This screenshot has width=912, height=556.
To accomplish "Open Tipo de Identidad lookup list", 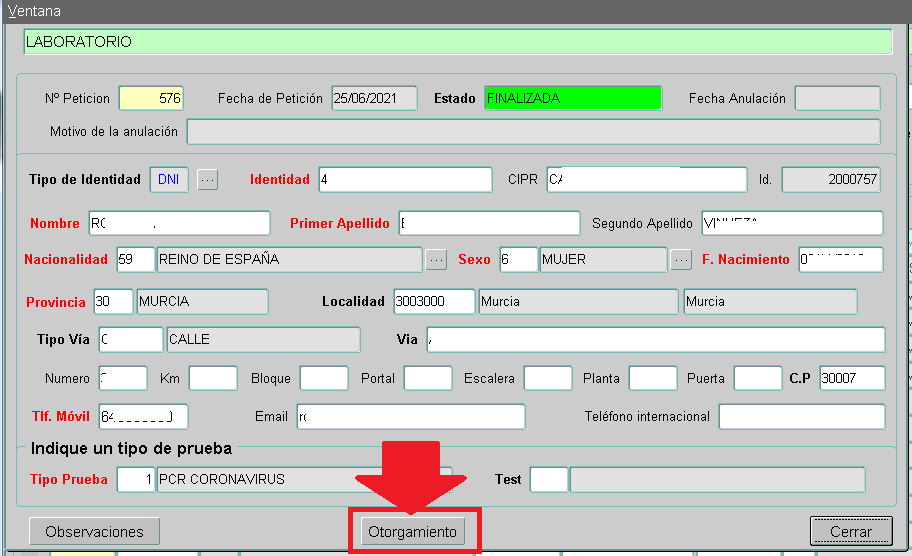I will [207, 180].
